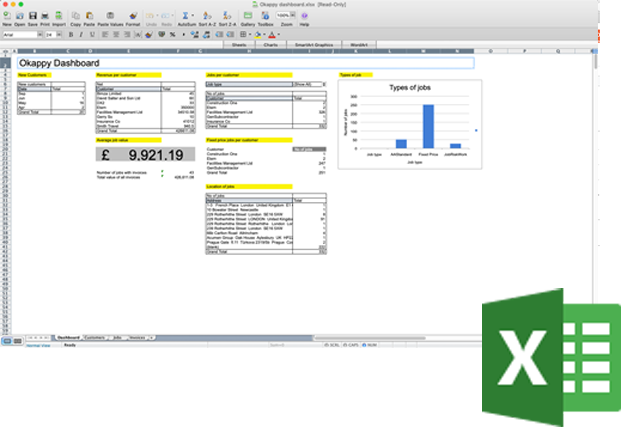Switch to the SmartArt Graphics tab
The height and width of the screenshot is (427, 621).
click(314, 45)
